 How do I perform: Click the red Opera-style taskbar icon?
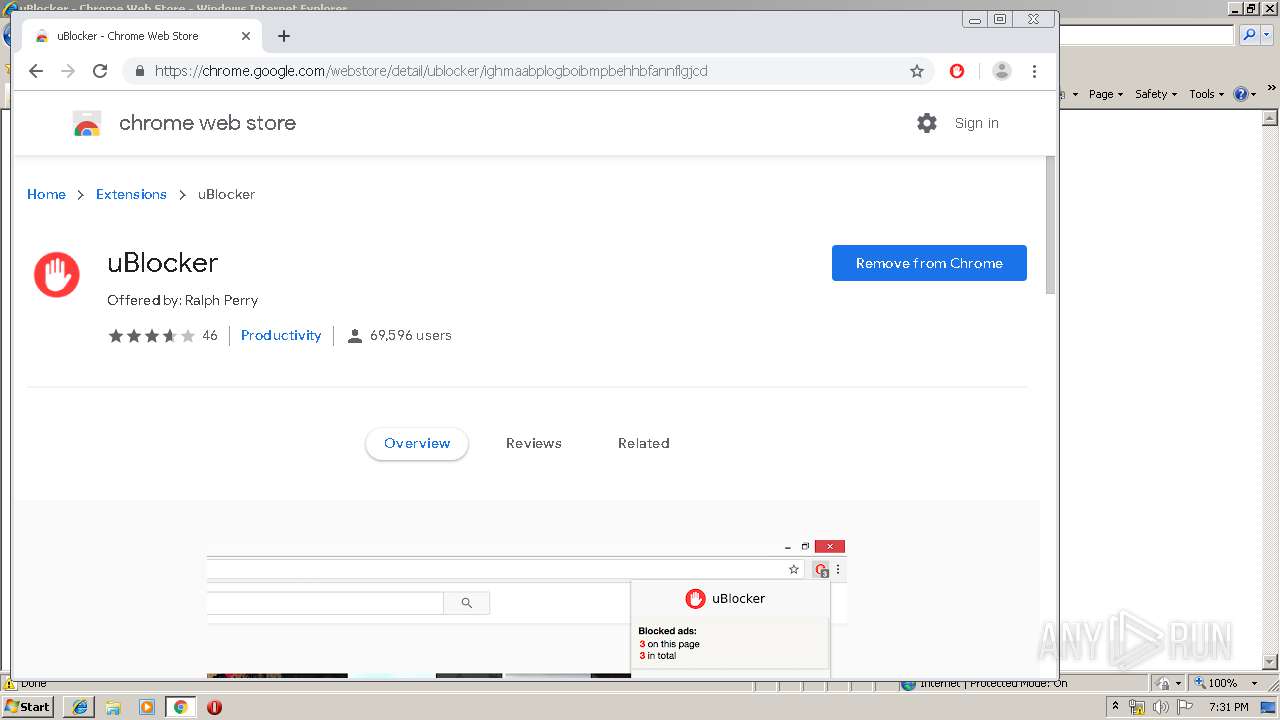pyautogui.click(x=214, y=707)
